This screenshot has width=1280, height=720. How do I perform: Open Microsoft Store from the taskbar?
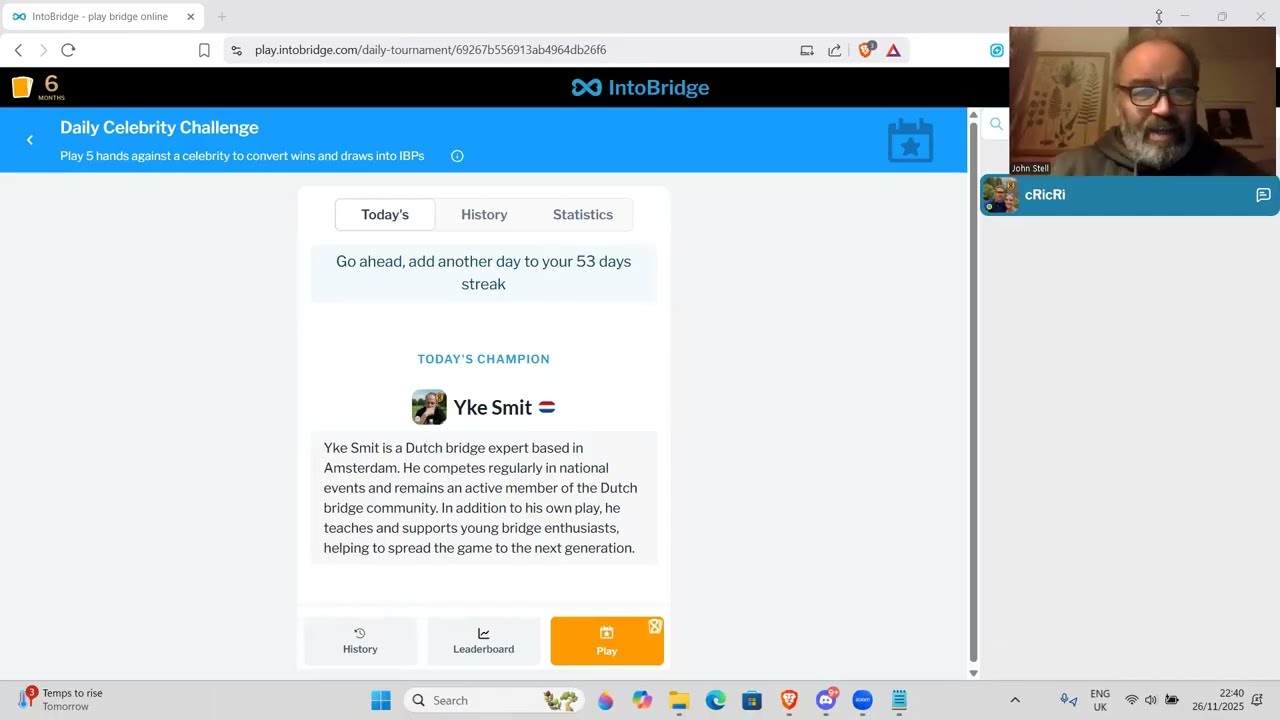coord(752,700)
